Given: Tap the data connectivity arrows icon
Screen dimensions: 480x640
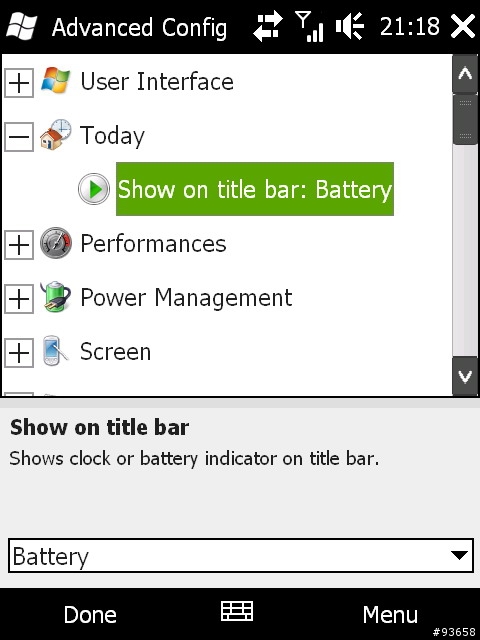Looking at the screenshot, I should (x=268, y=26).
